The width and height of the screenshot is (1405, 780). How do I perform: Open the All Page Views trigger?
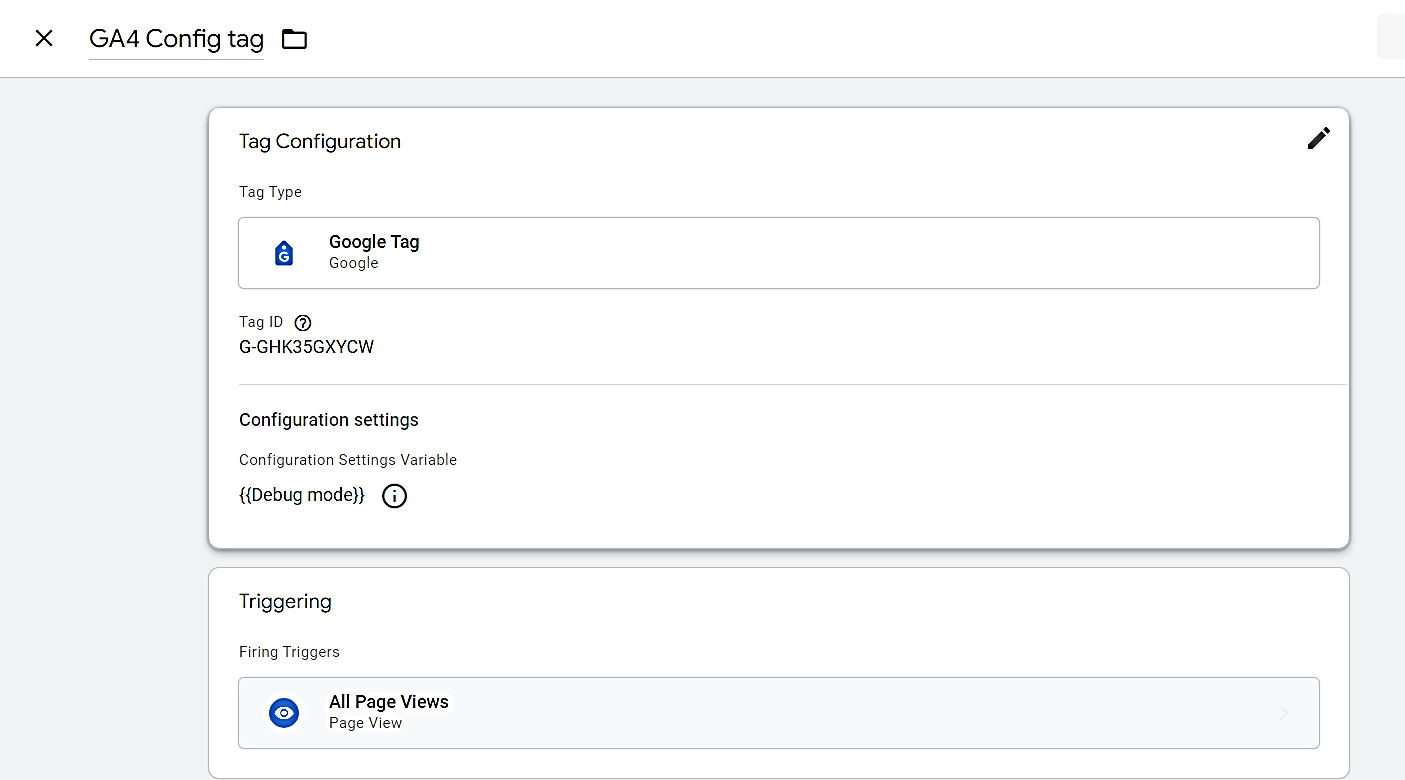pos(779,713)
